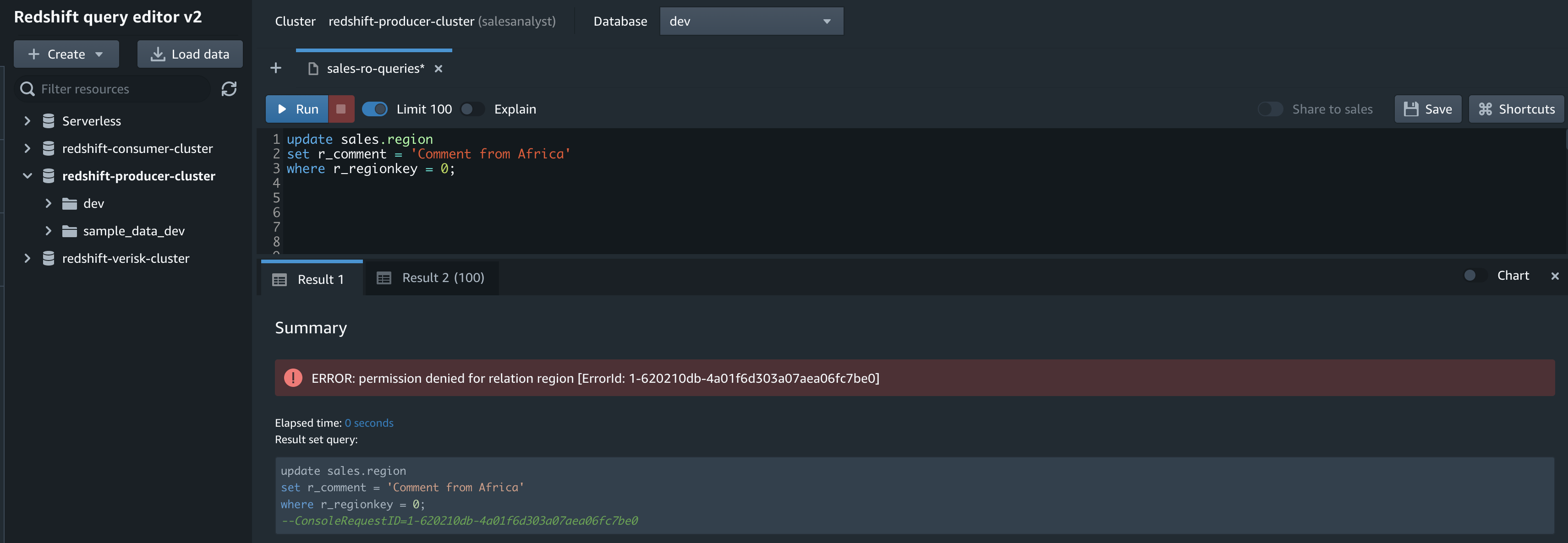Viewport: 1568px width, 543px height.
Task: Expand the redshift-consumer-cluster tree node
Action: tap(27, 148)
